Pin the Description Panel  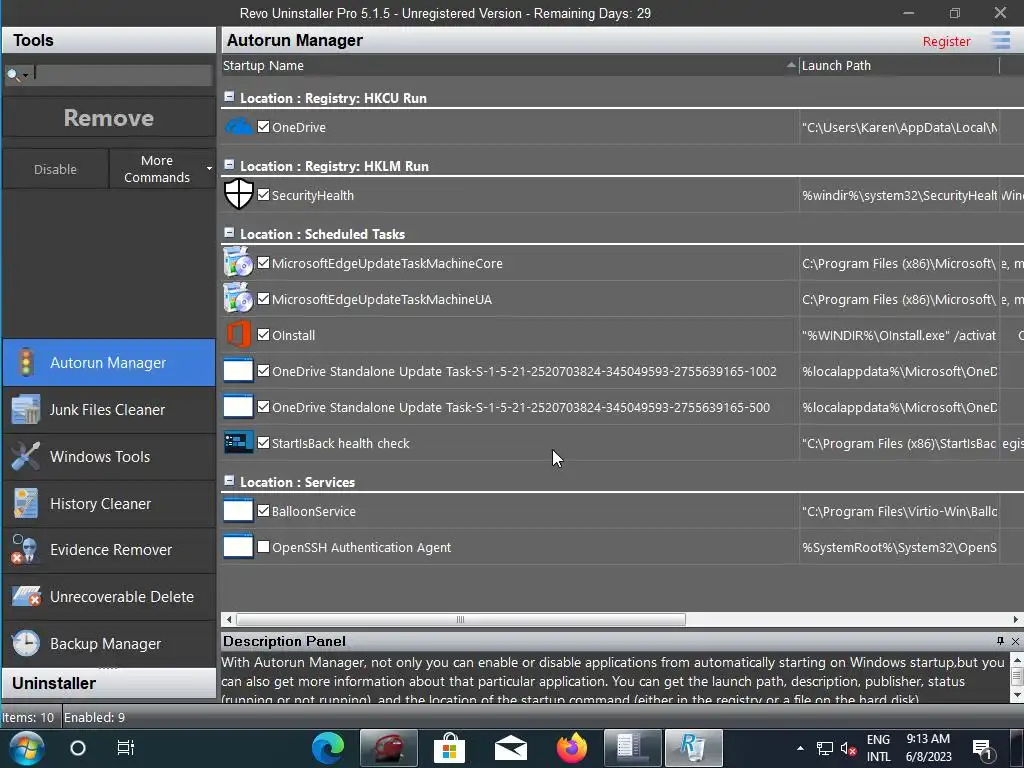pyautogui.click(x=1000, y=641)
